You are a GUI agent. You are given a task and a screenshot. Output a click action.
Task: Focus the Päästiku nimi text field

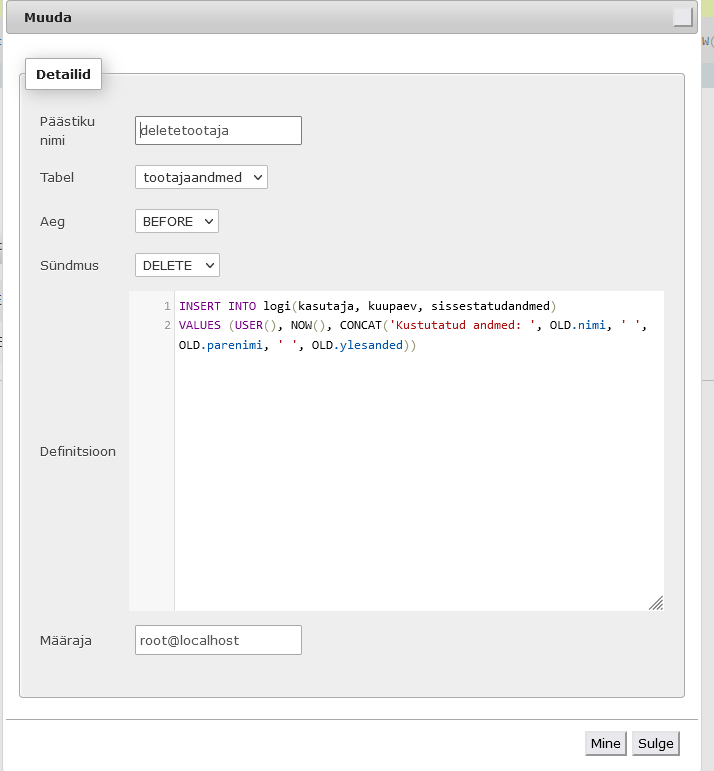pos(218,130)
